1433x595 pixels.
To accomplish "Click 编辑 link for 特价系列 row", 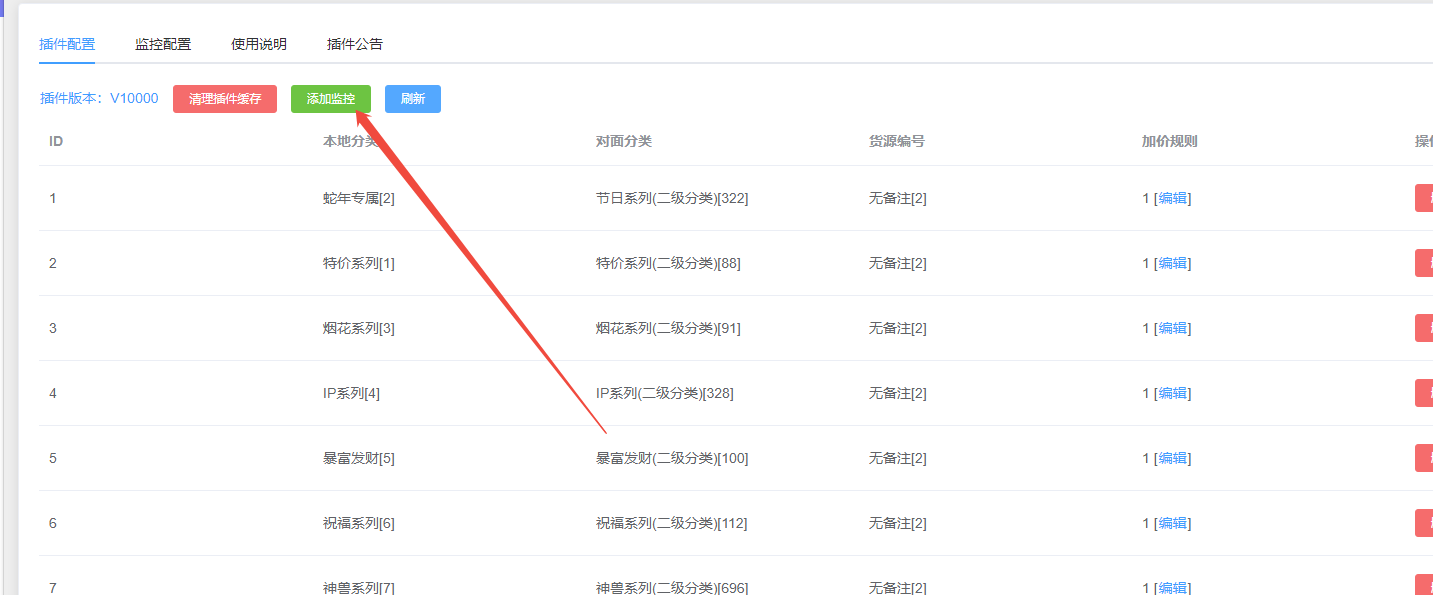I will click(x=1173, y=263).
